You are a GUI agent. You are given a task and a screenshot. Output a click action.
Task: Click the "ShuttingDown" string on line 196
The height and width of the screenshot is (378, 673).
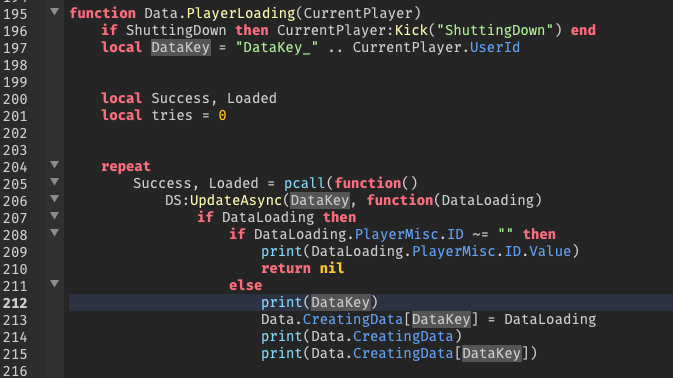[495, 30]
